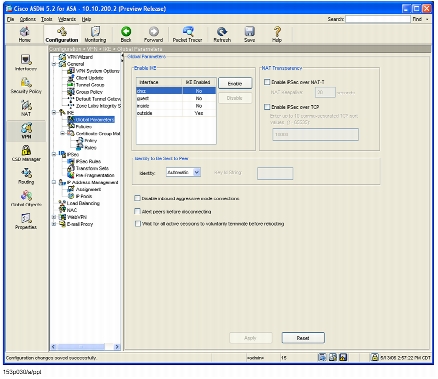Click the third status bar icon
The width and height of the screenshot is (438, 379).
pyautogui.click(x=343, y=357)
